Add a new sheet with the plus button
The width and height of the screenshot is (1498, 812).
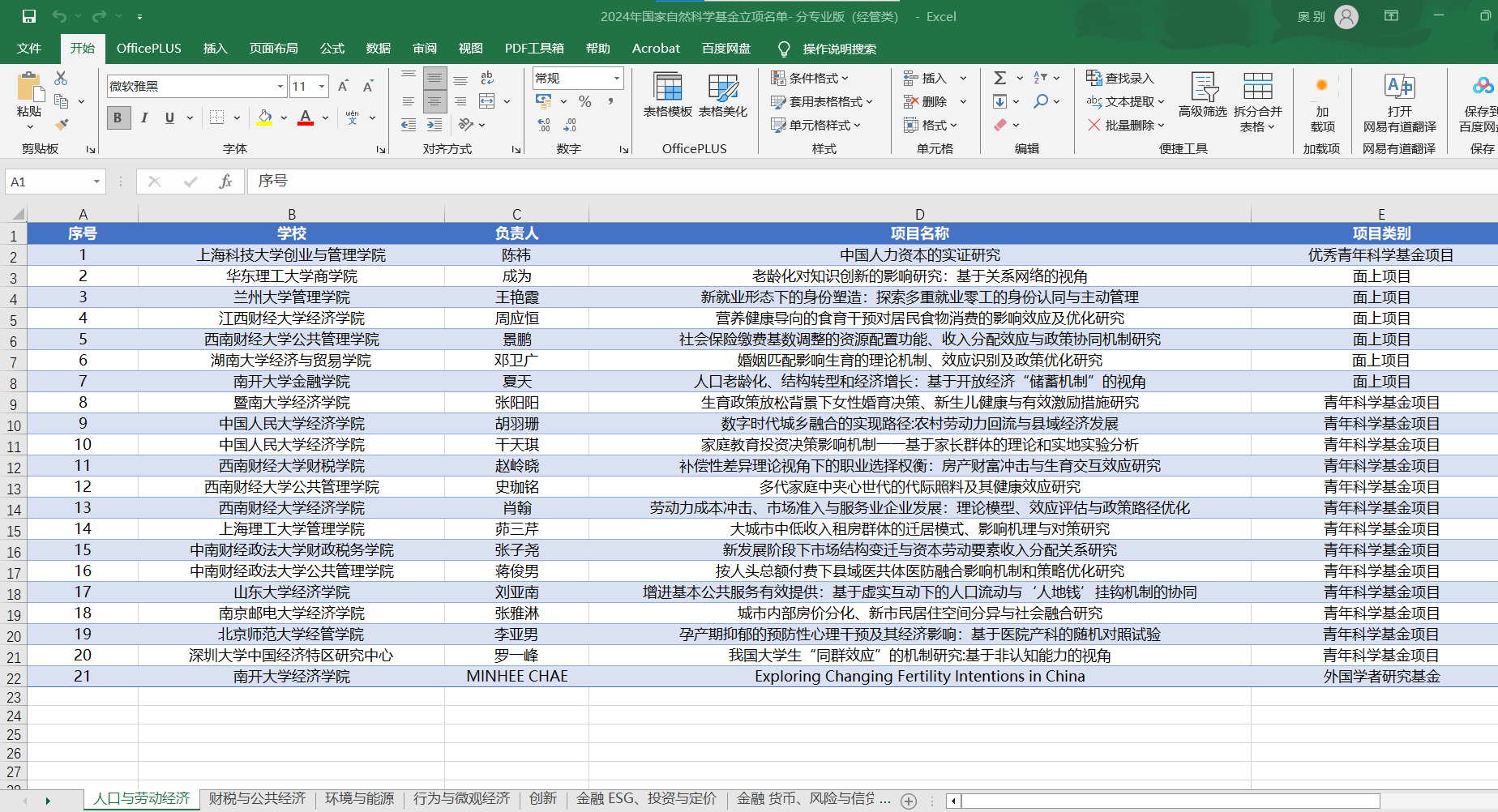tap(909, 801)
